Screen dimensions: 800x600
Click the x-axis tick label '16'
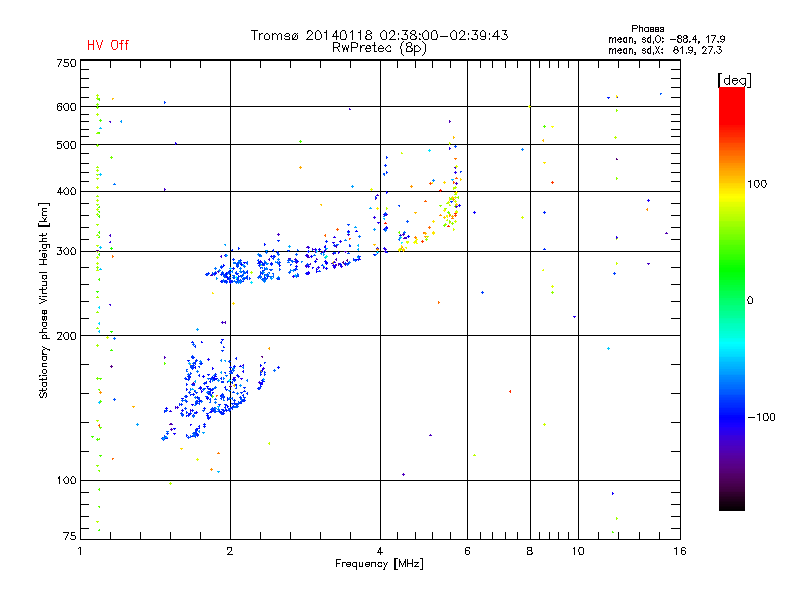(680, 551)
